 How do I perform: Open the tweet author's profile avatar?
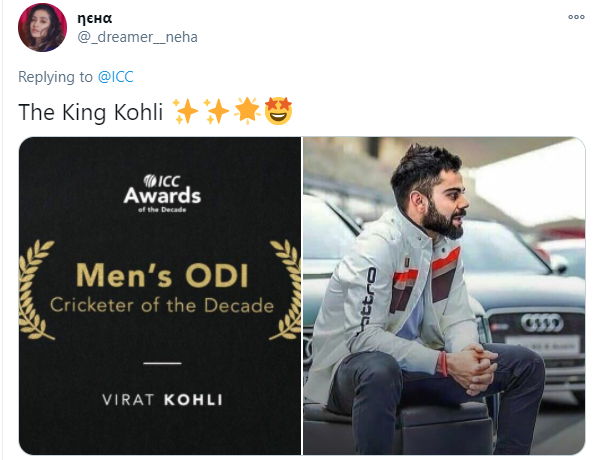(42, 27)
